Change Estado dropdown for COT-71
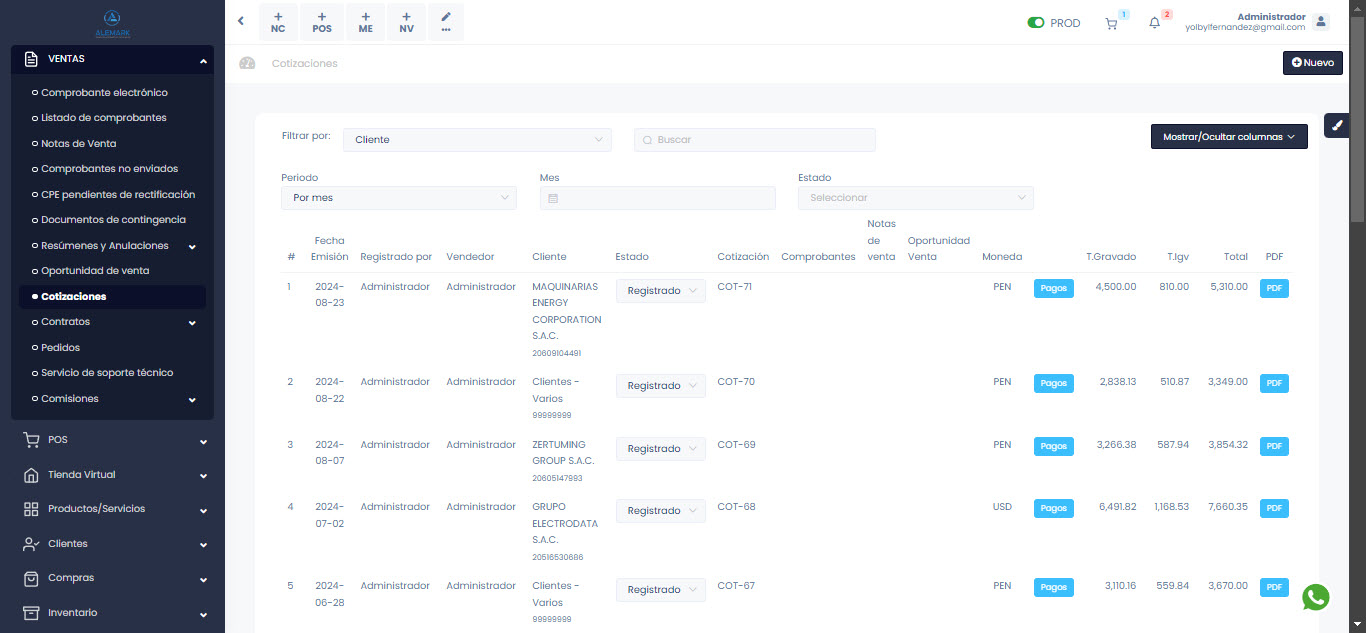 pos(660,291)
